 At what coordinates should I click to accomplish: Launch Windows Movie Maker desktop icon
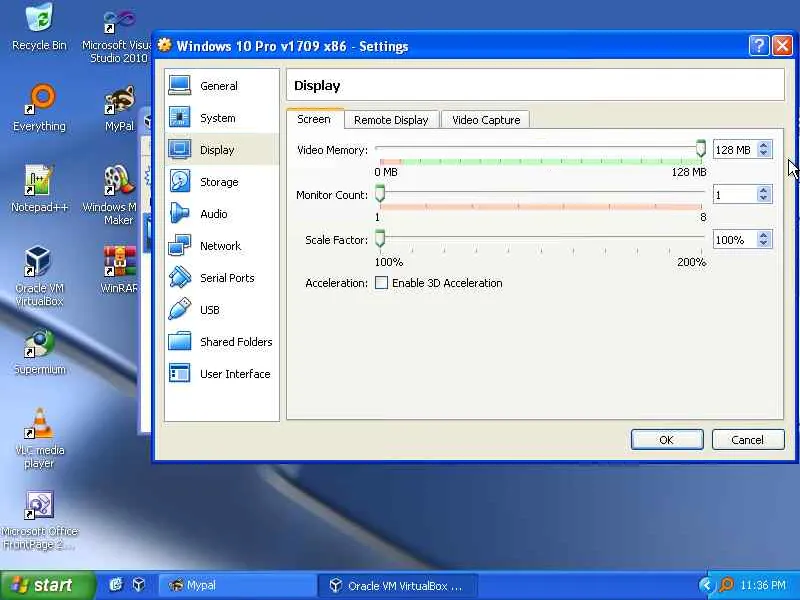coord(120,180)
